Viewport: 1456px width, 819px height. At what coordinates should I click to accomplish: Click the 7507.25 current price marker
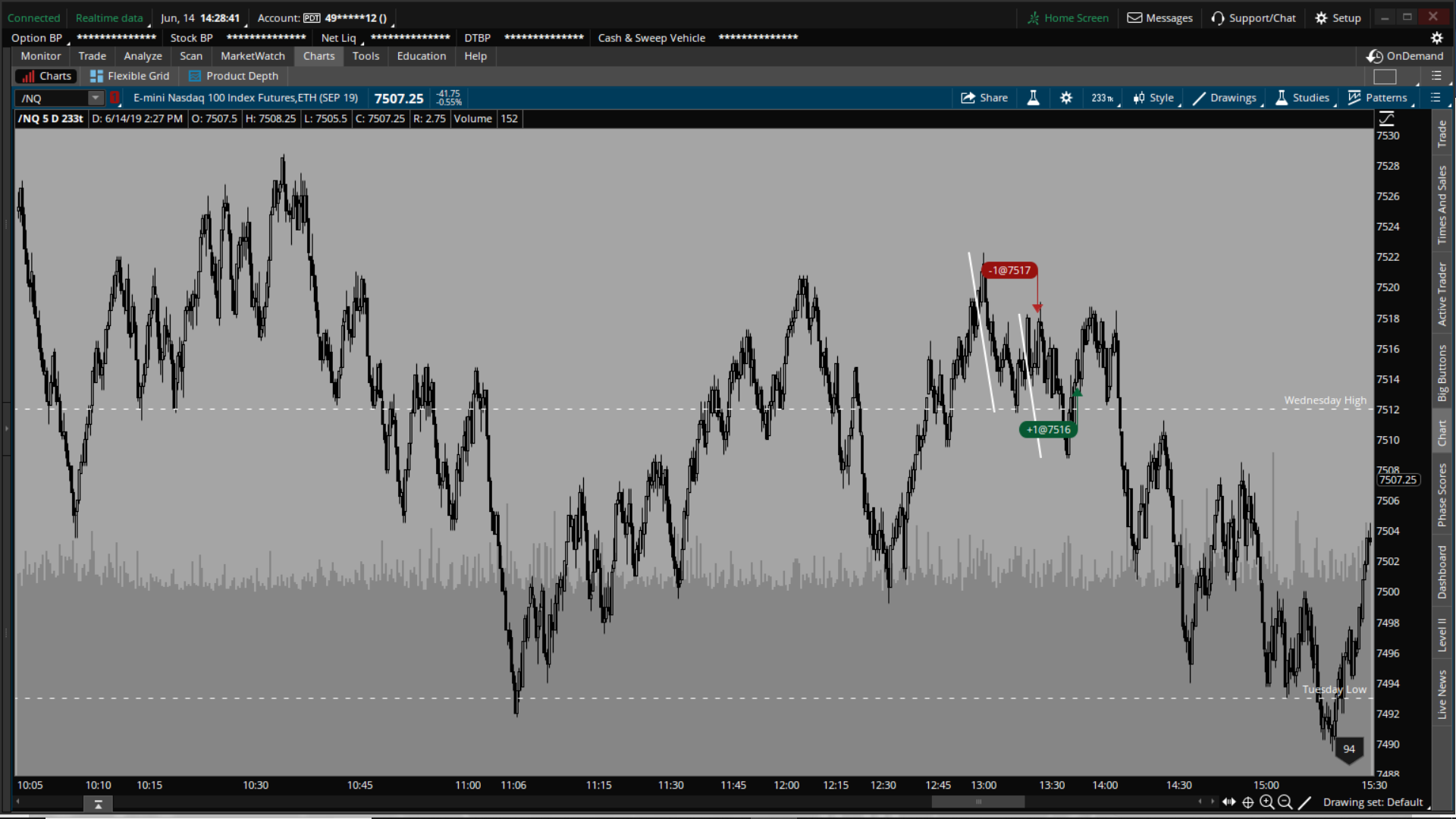1398,480
